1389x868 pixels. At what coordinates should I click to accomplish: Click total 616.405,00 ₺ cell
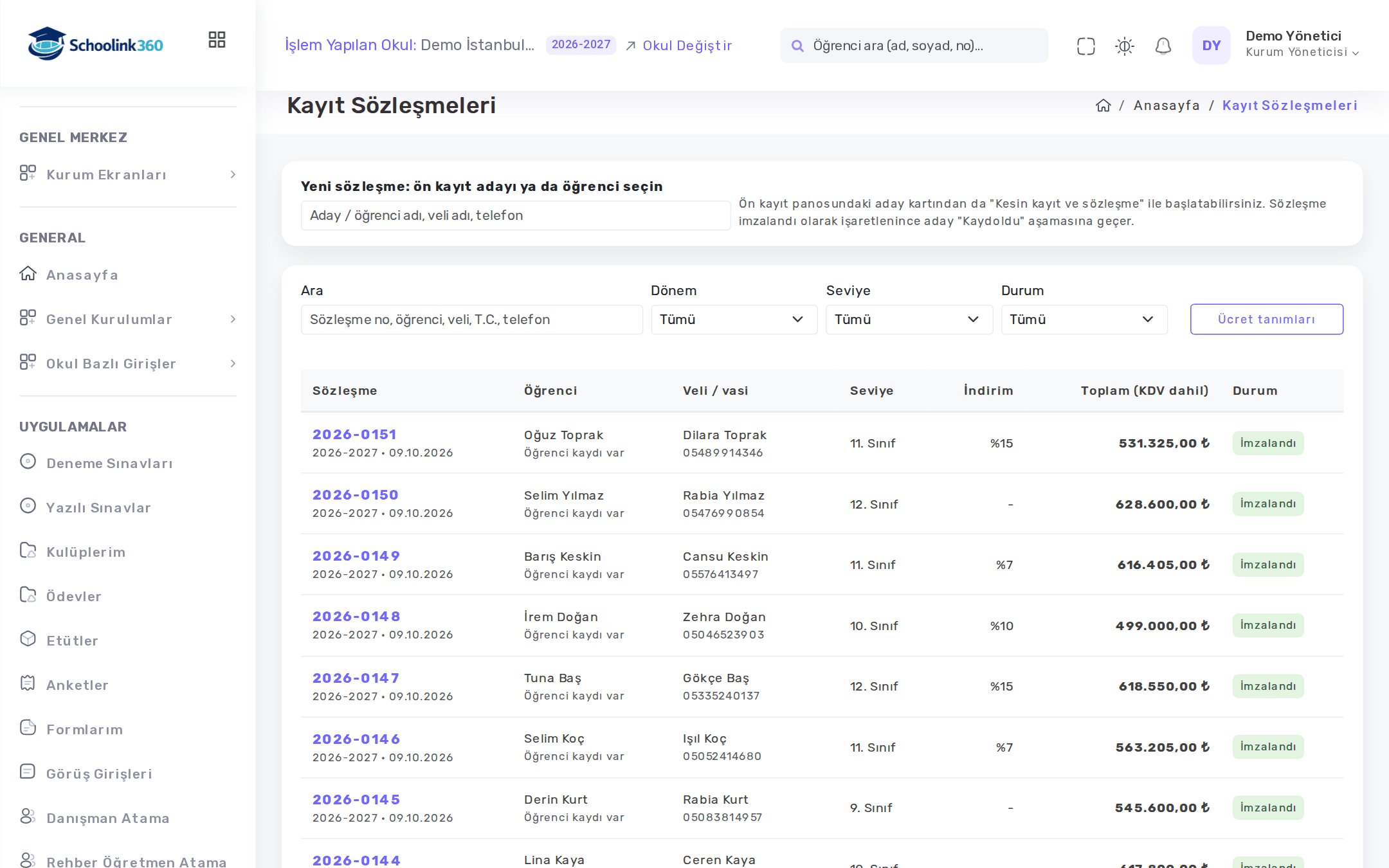pos(1163,565)
